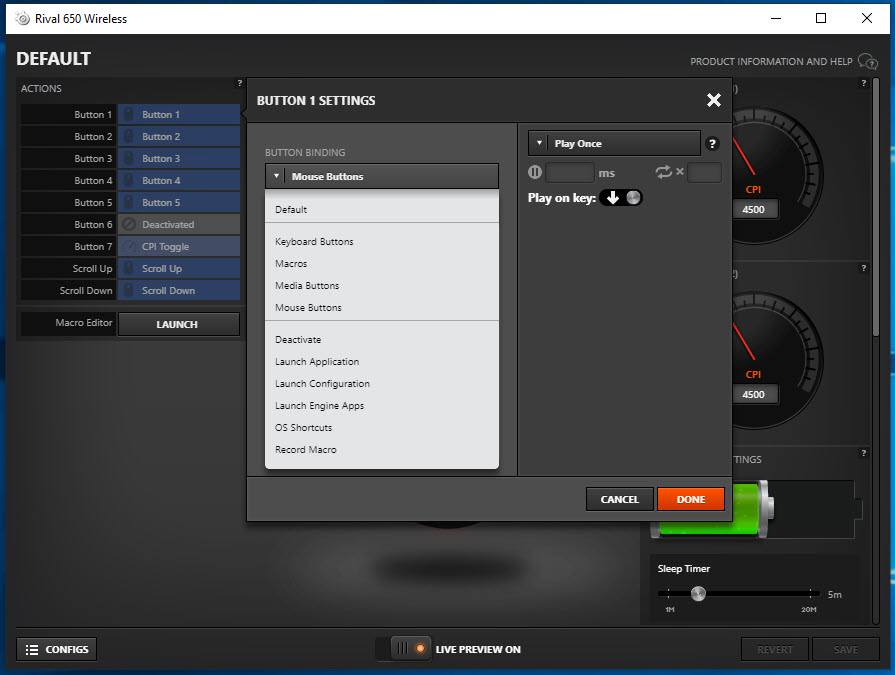The height and width of the screenshot is (675, 895).
Task: Click the Save button
Action: coord(845,649)
